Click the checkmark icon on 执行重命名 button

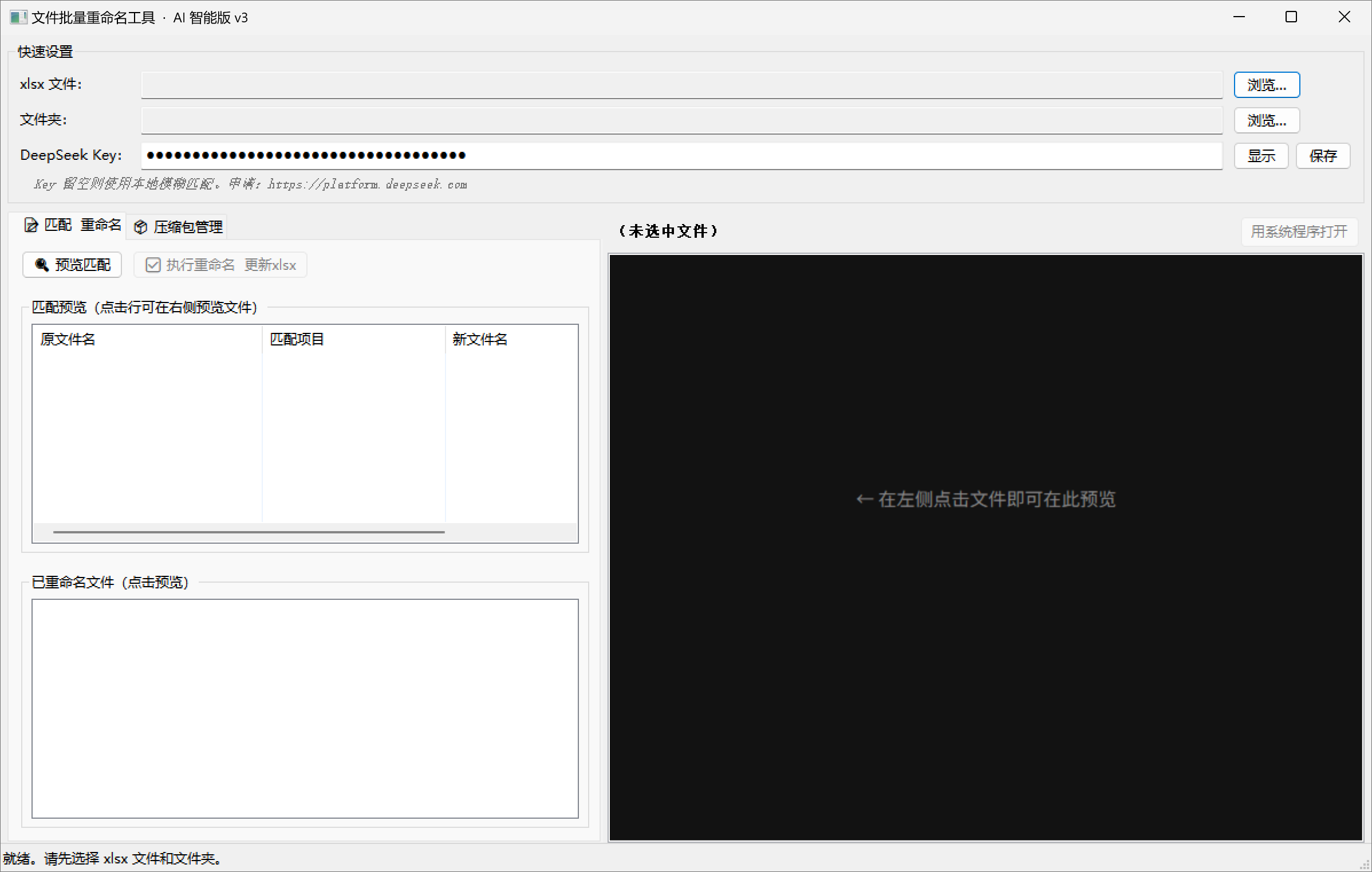(x=153, y=265)
